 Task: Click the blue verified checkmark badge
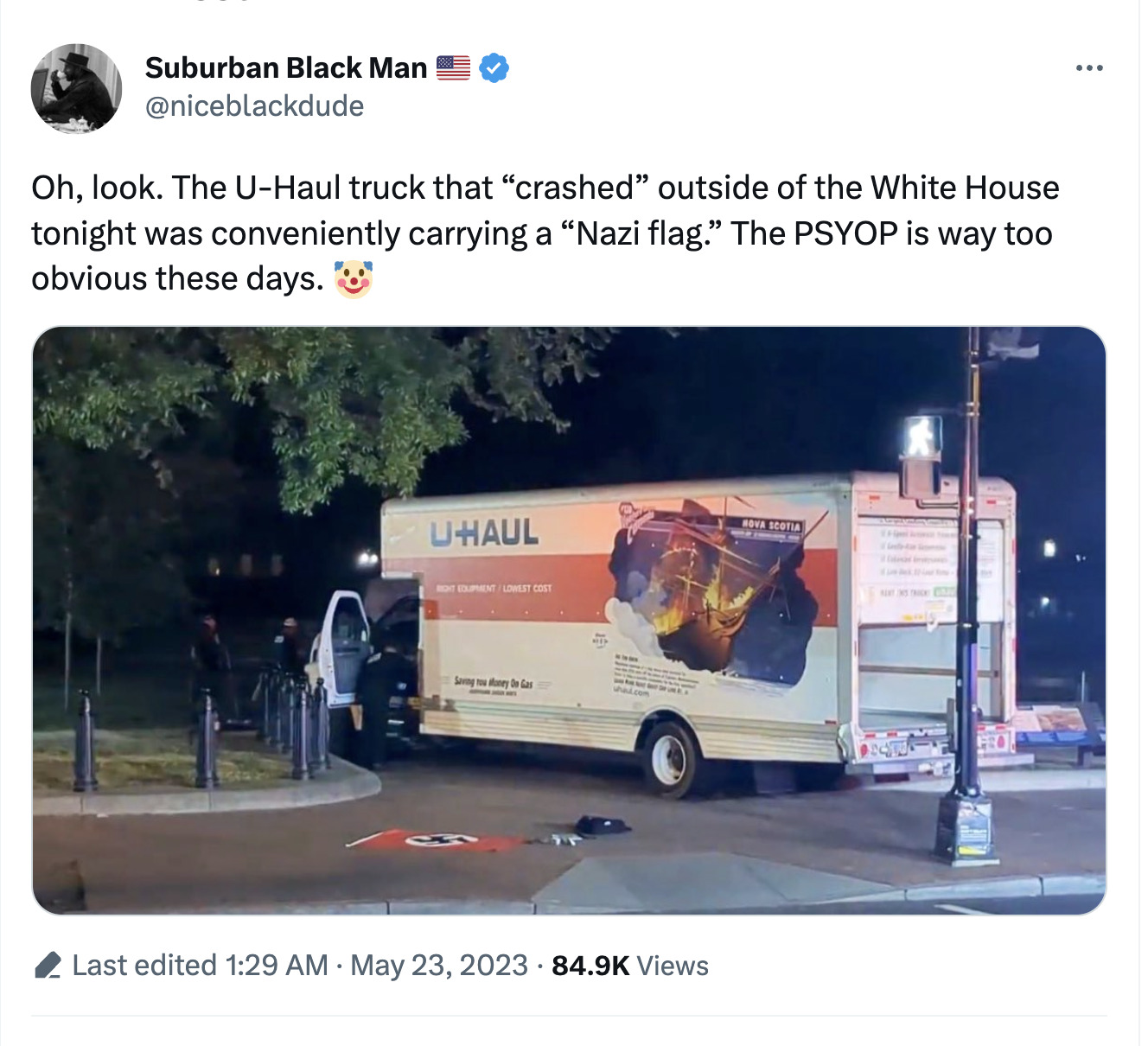coord(494,67)
